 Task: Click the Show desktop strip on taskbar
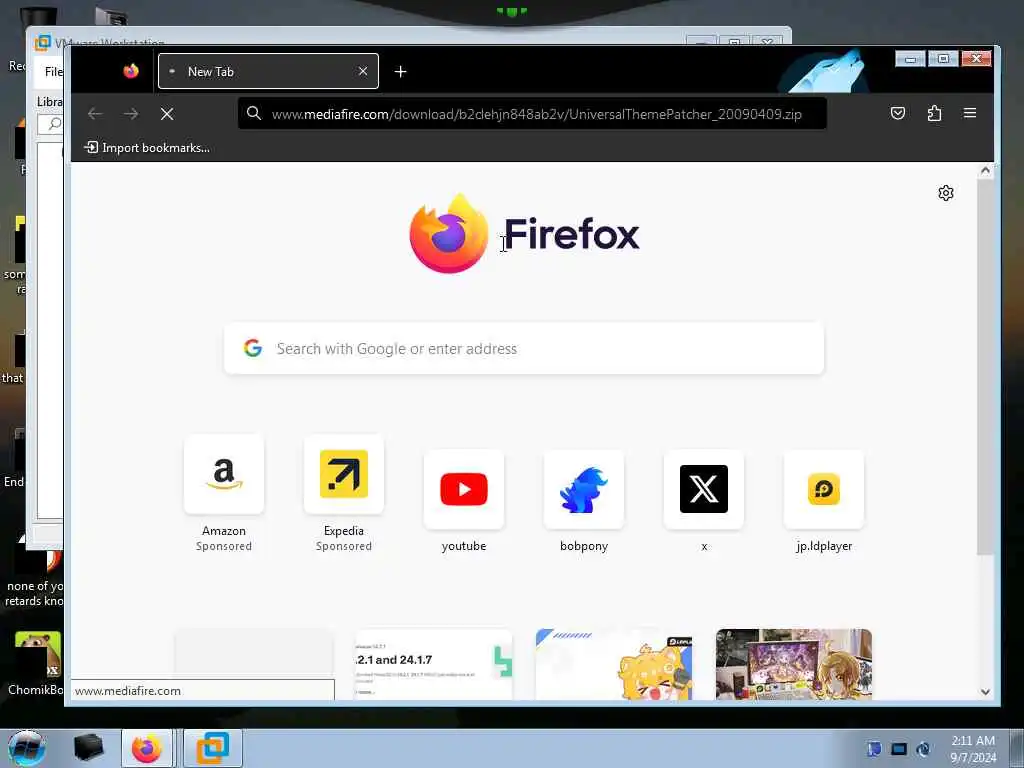click(x=1017, y=748)
